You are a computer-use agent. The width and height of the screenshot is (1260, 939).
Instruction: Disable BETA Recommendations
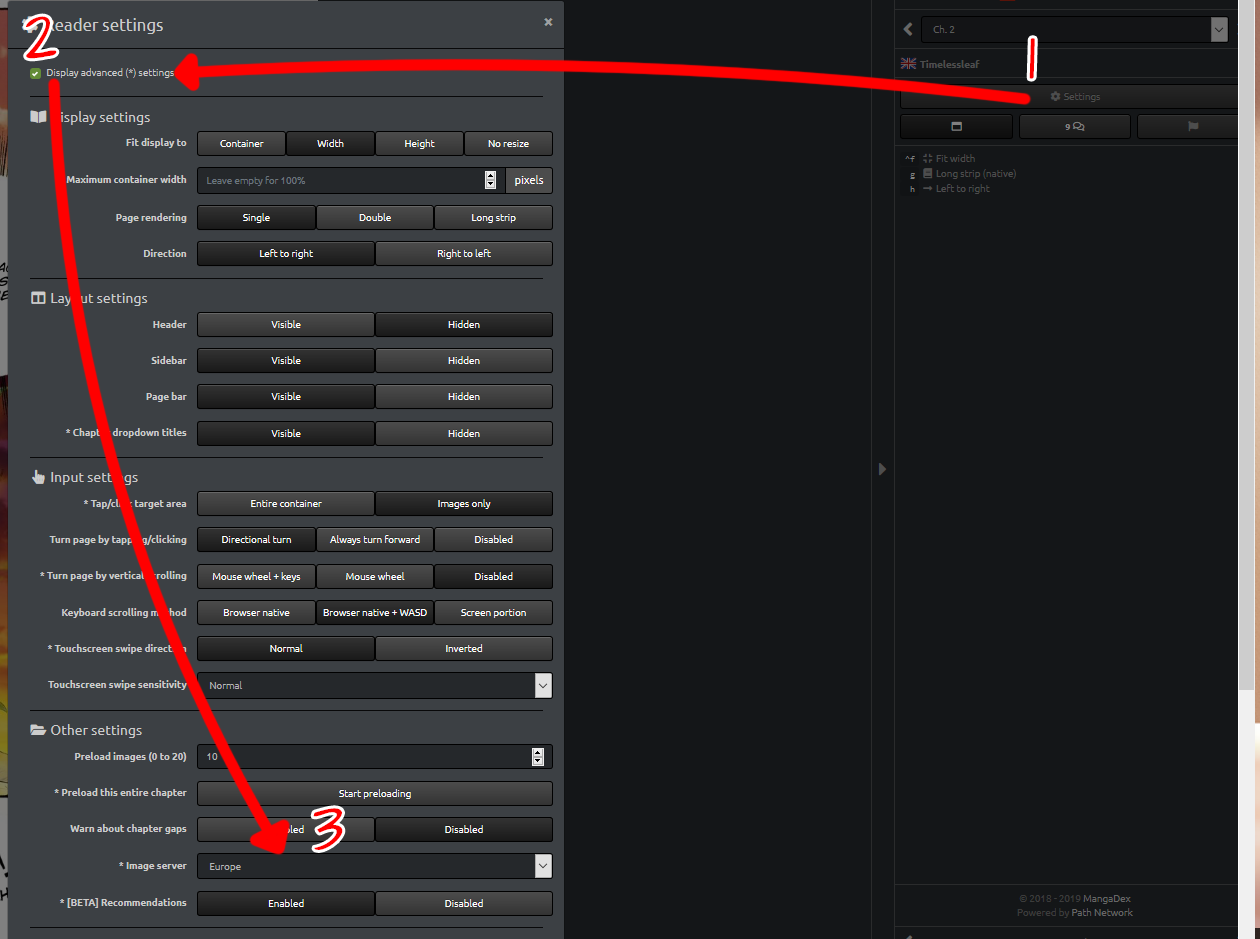464,903
